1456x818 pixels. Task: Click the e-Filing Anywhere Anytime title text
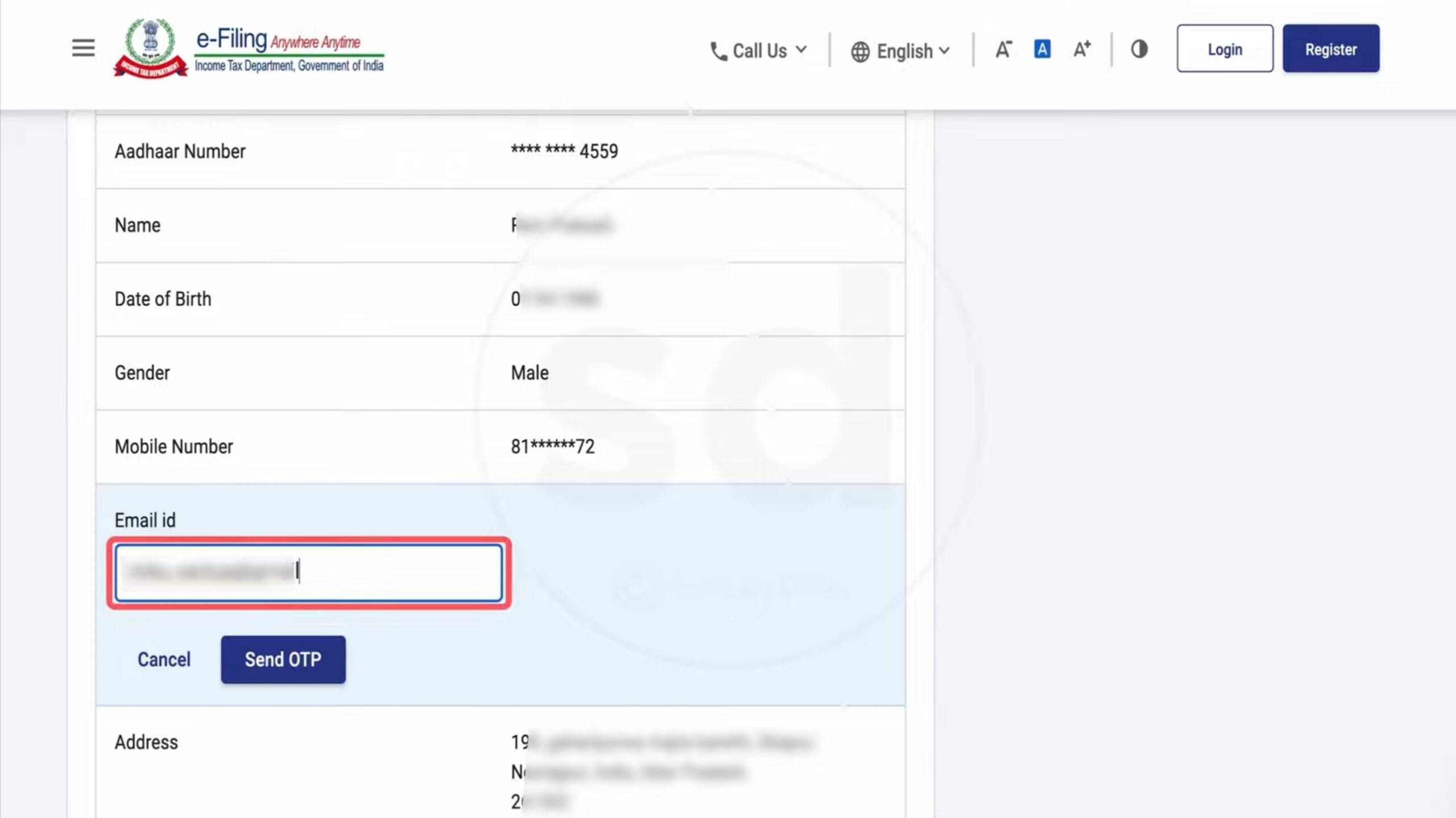pos(279,40)
